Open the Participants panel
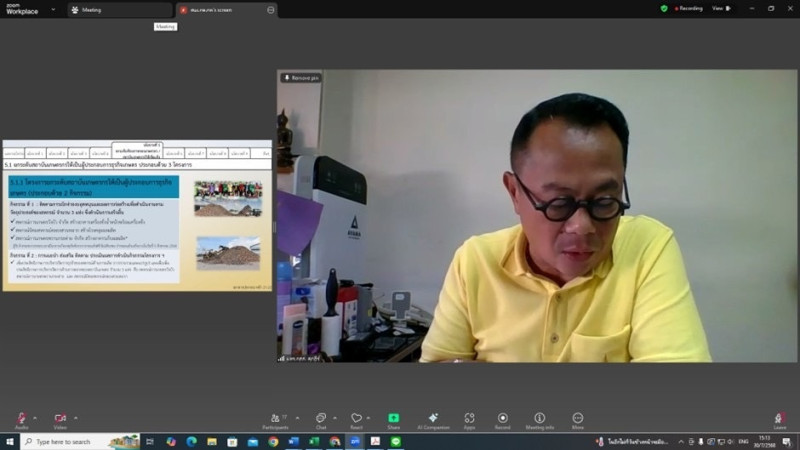800x450 pixels. coord(275,419)
